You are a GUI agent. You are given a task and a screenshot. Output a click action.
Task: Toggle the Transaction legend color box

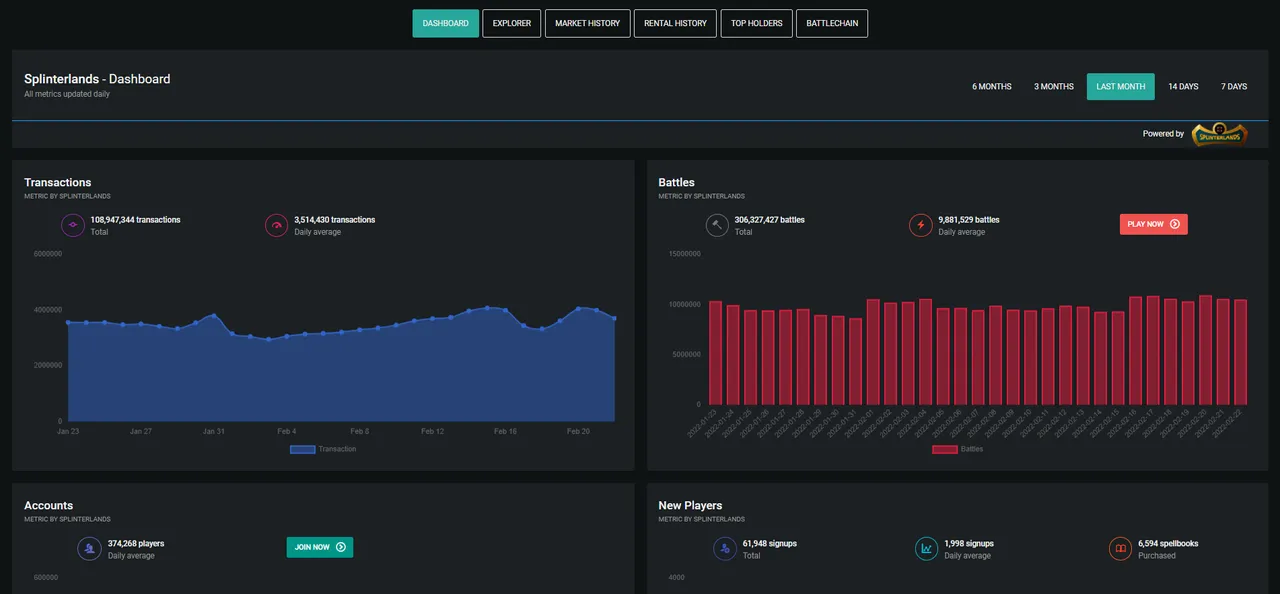tap(303, 449)
